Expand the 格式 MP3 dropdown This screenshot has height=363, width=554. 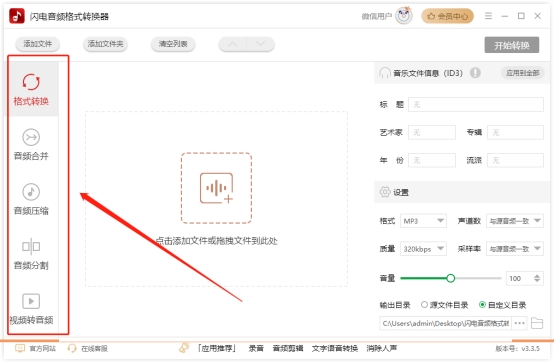click(423, 221)
